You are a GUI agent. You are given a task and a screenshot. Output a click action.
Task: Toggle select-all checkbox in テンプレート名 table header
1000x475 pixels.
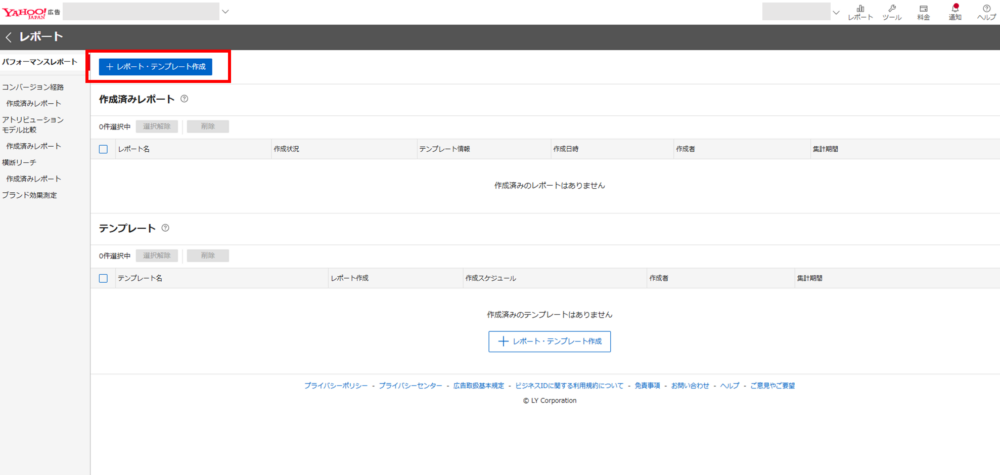point(103,278)
